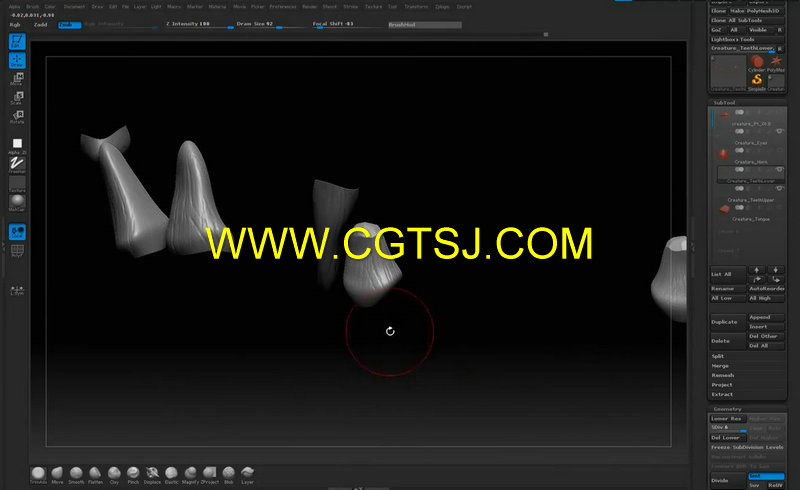Toggle Rgb painting mode
The height and width of the screenshot is (490, 800).
(x=15, y=24)
